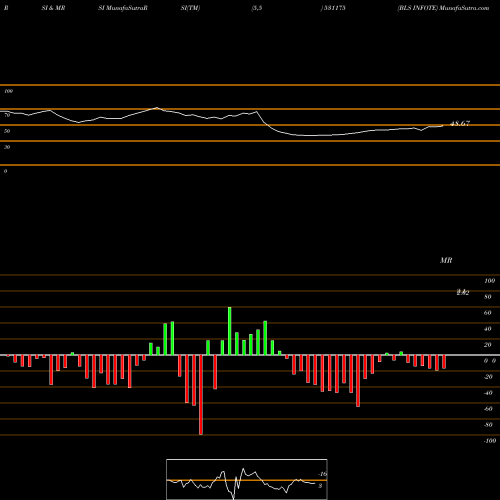Click the 40 label on the MR axis

click(x=487, y=329)
